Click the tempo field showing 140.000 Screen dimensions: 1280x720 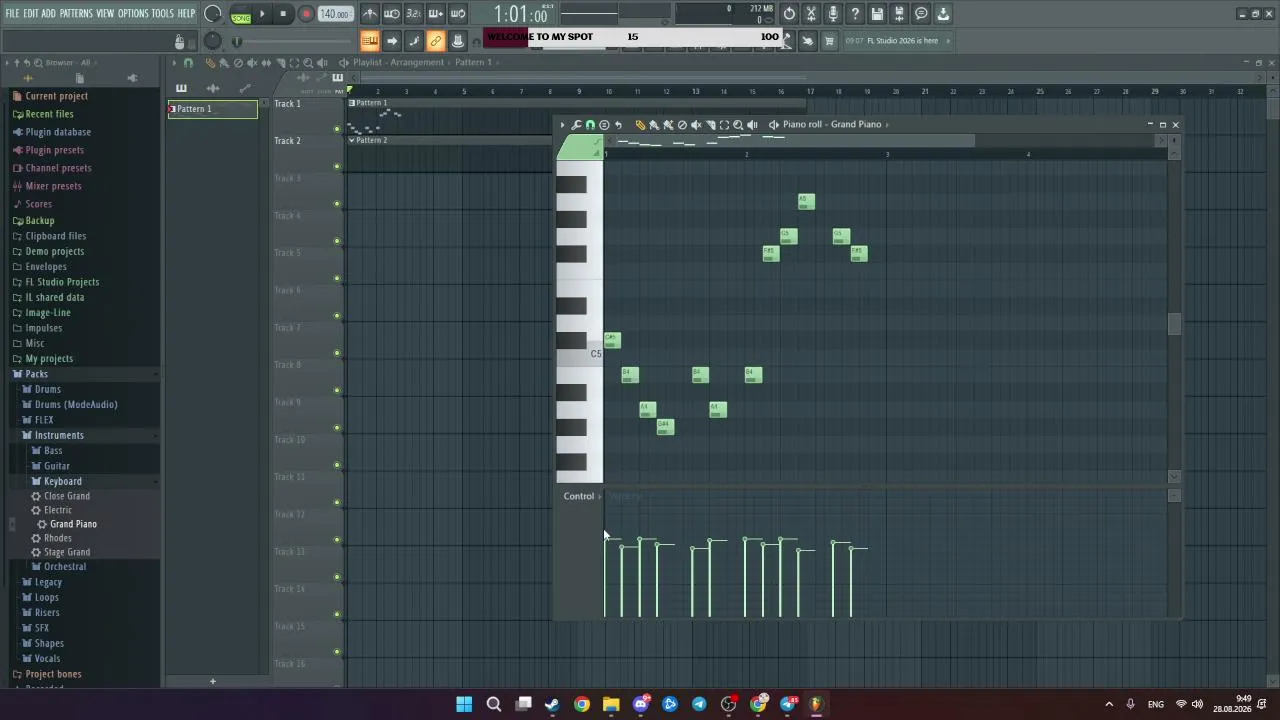(335, 14)
